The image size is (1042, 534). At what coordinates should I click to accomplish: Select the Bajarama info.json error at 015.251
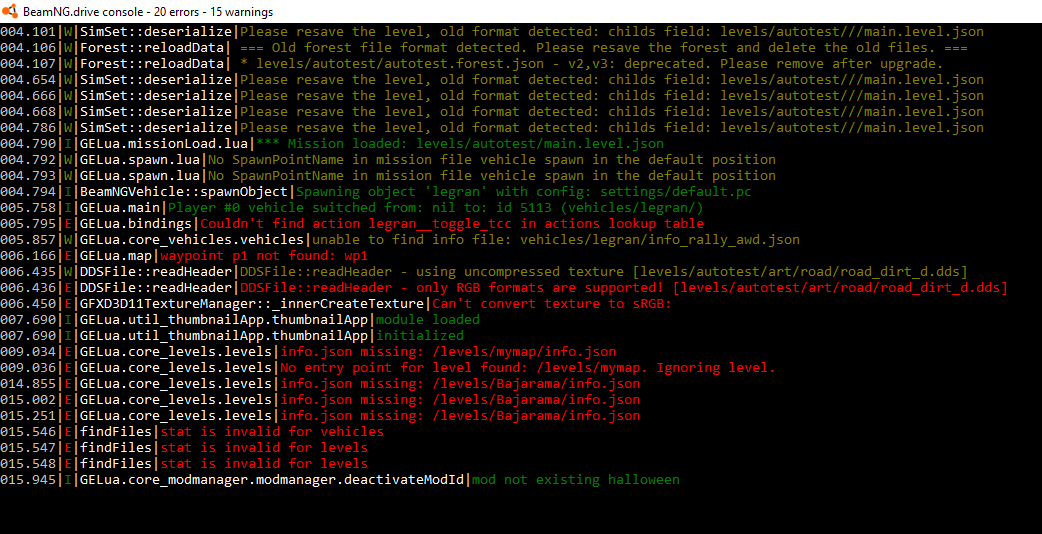coord(320,414)
